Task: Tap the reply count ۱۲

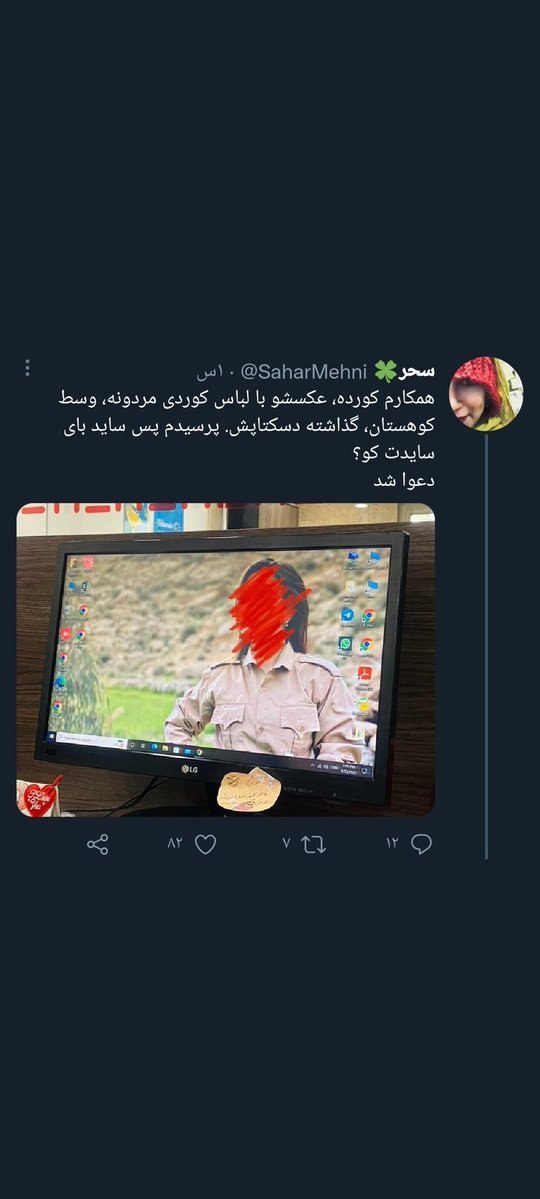Action: coord(392,843)
